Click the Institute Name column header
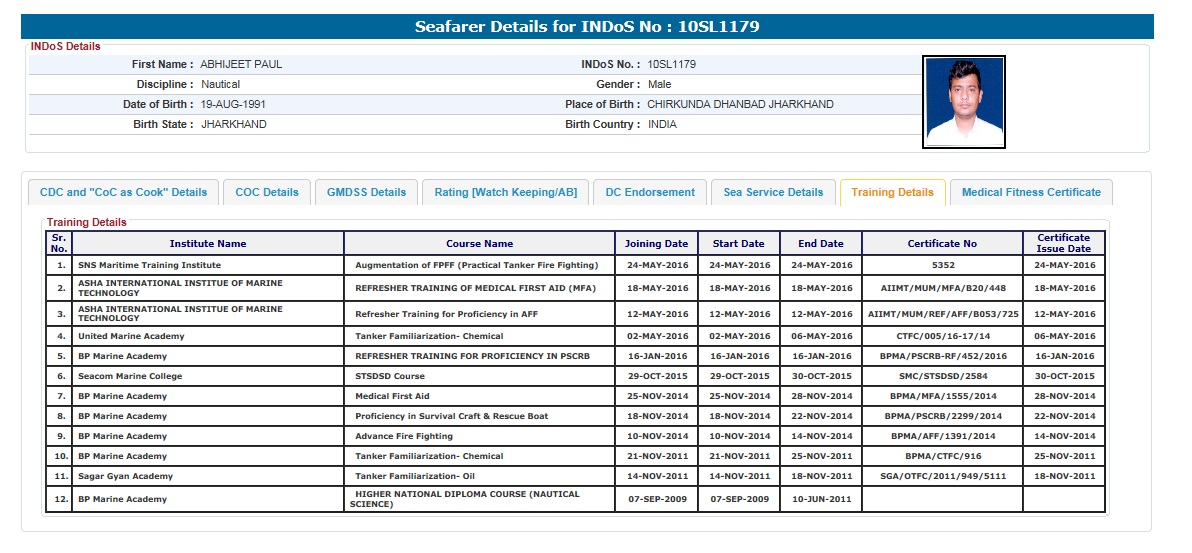 coord(207,243)
